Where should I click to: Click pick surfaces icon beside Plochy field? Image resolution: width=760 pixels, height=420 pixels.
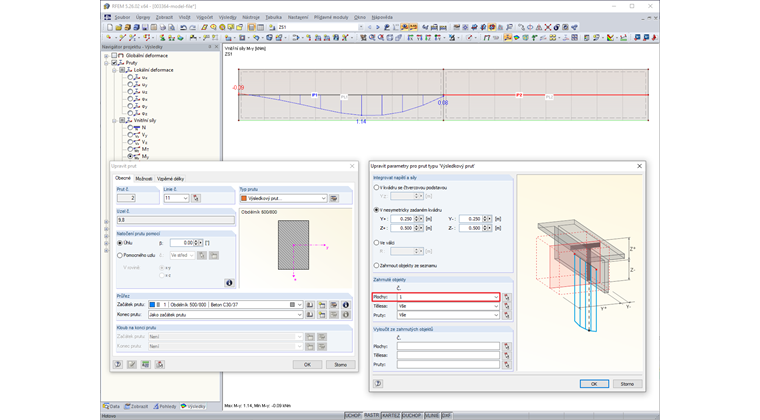[x=507, y=297]
